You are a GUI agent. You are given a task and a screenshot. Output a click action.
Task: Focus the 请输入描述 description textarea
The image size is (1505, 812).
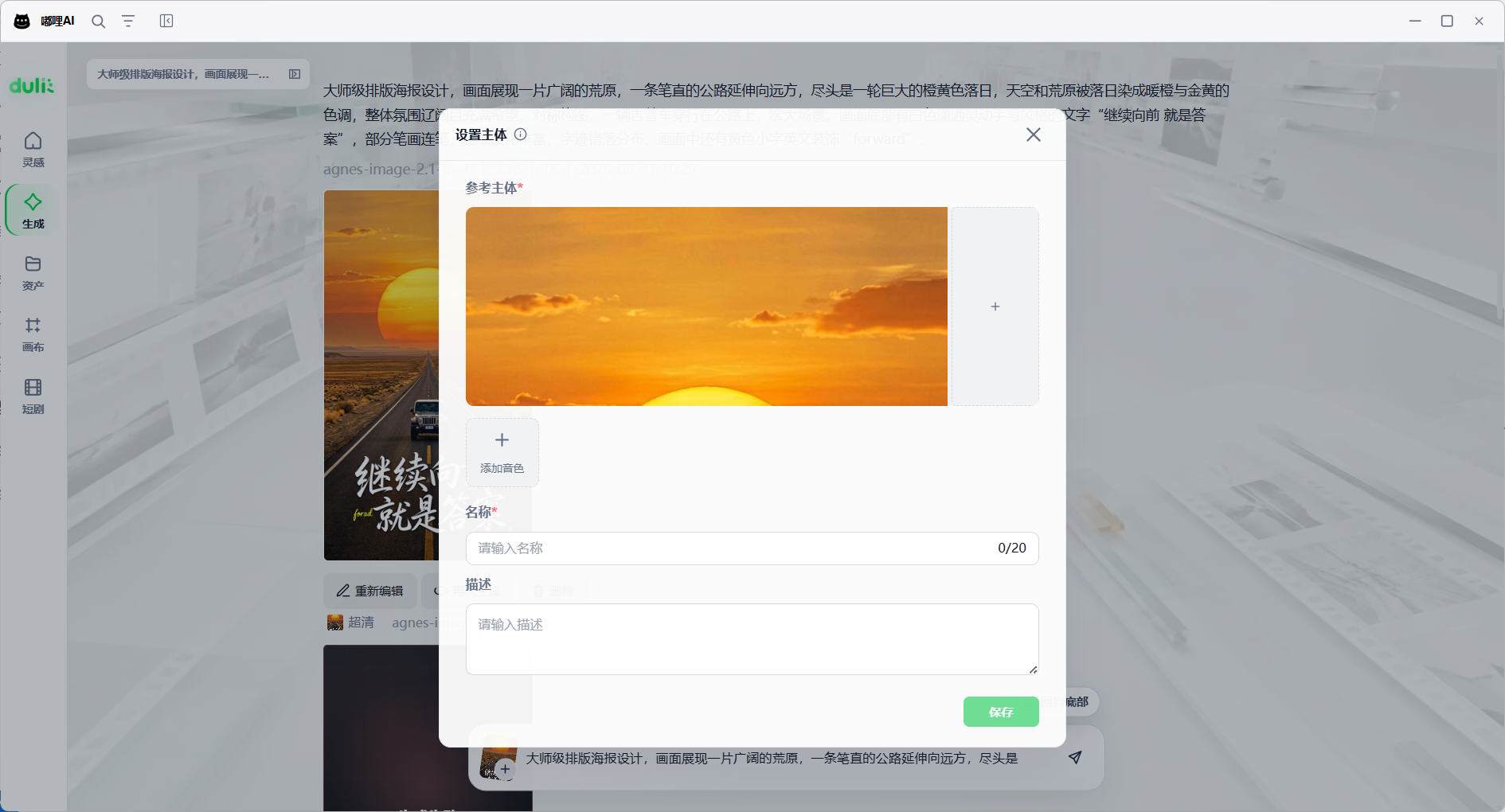[x=752, y=639]
